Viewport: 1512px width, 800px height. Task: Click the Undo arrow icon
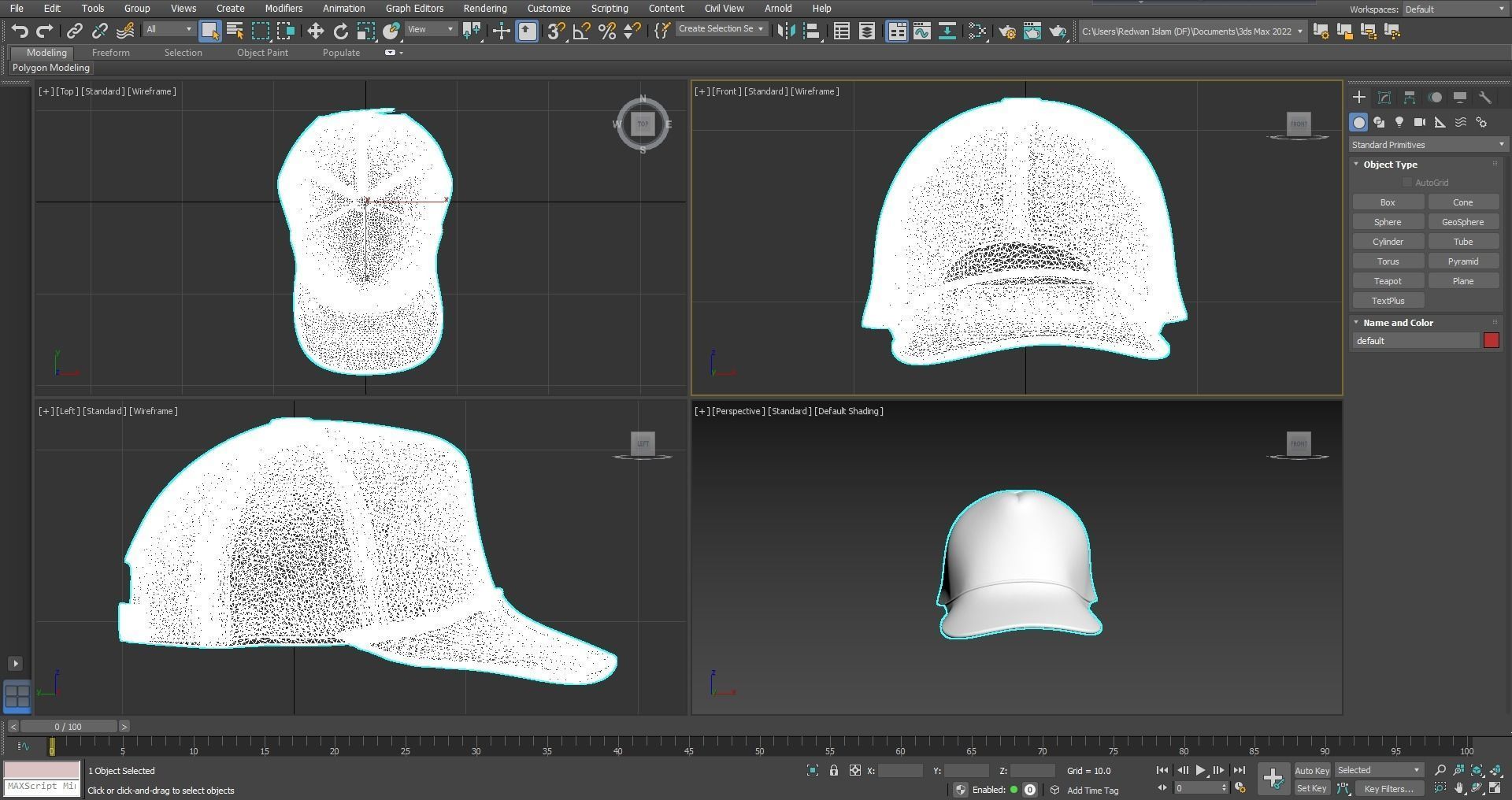(20, 31)
